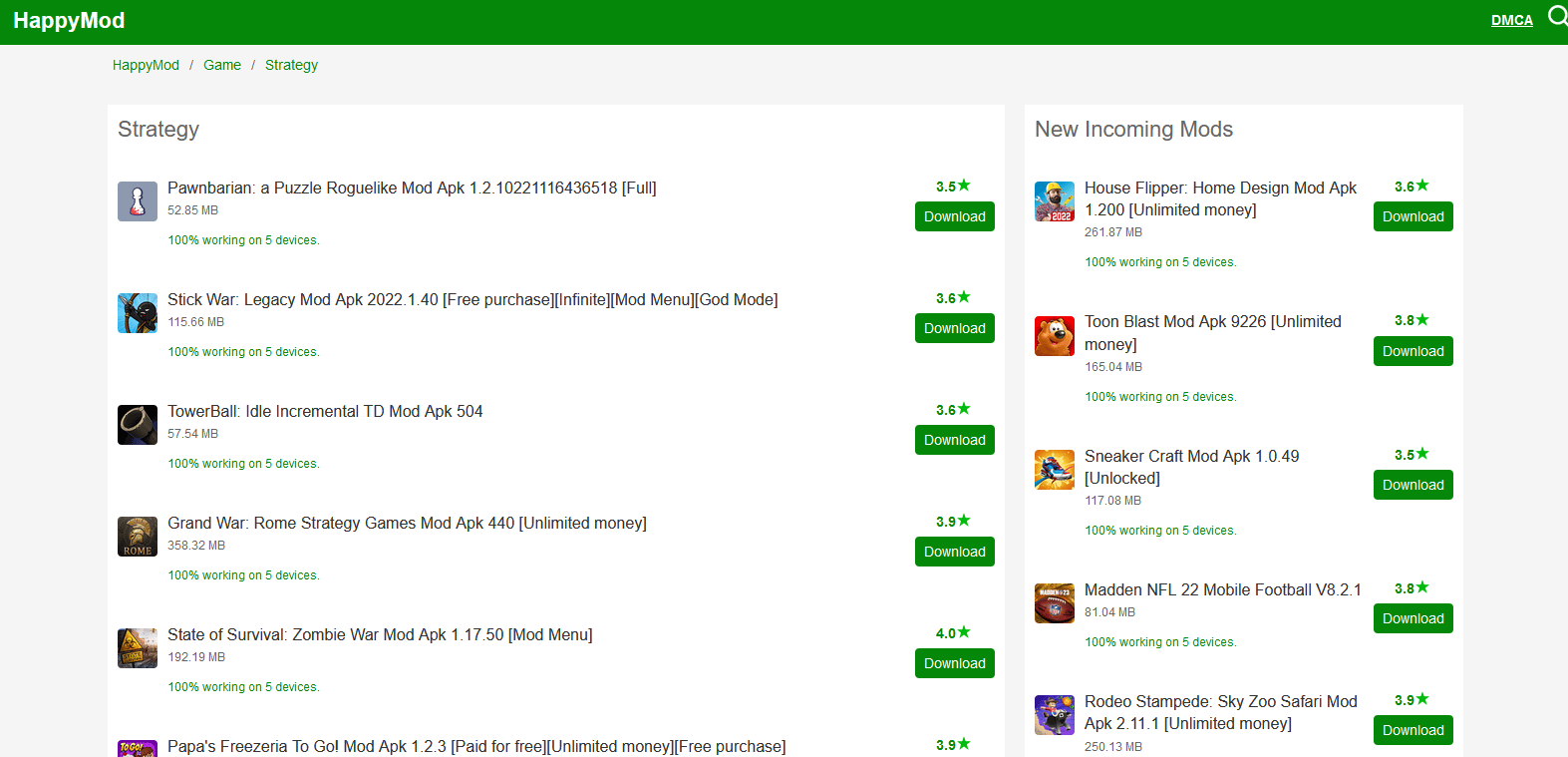Click the 115.66 MB file size text
Viewport: 1568px width, 757px height.
click(x=195, y=322)
